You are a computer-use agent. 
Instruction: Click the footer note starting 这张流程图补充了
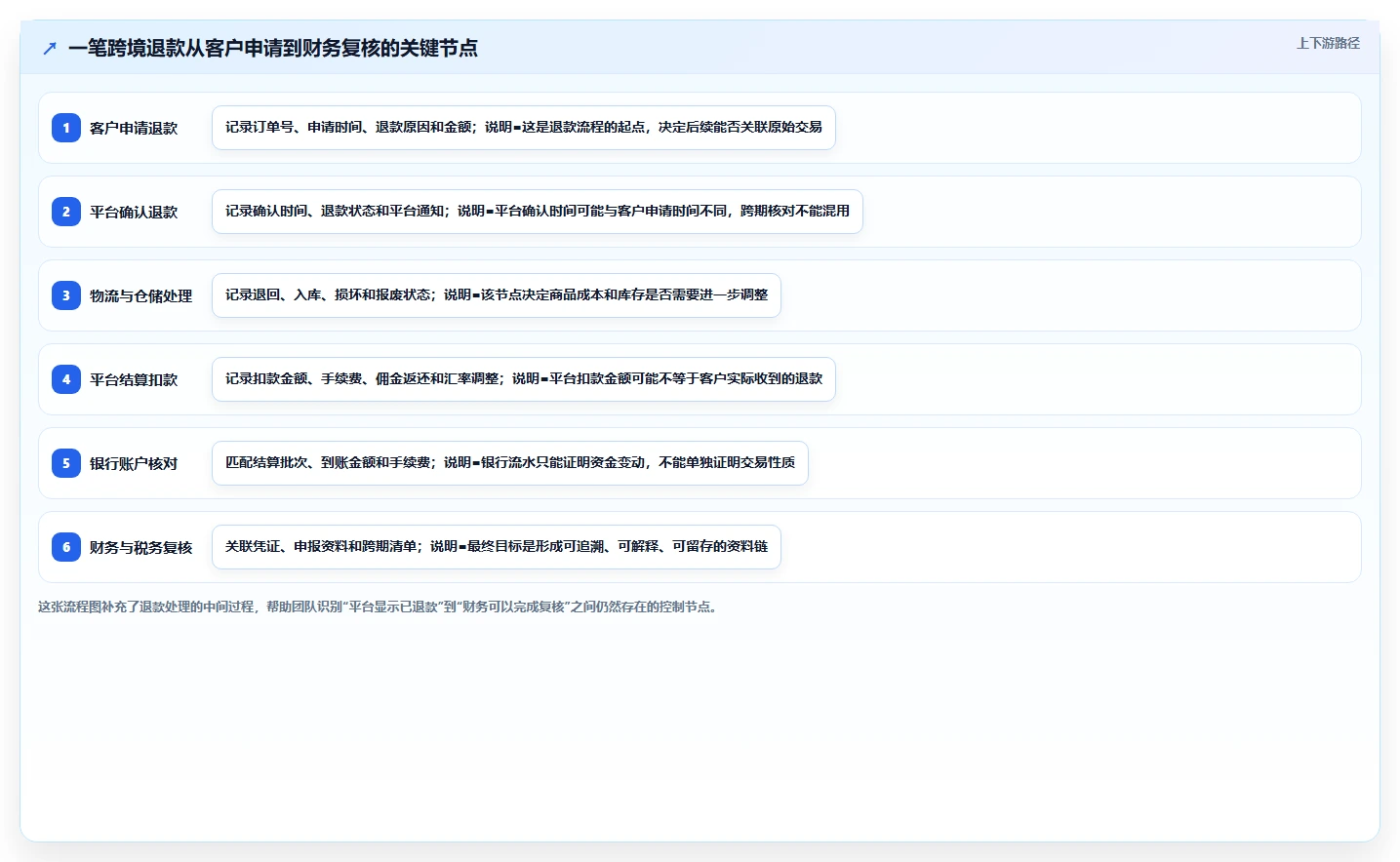380,607
